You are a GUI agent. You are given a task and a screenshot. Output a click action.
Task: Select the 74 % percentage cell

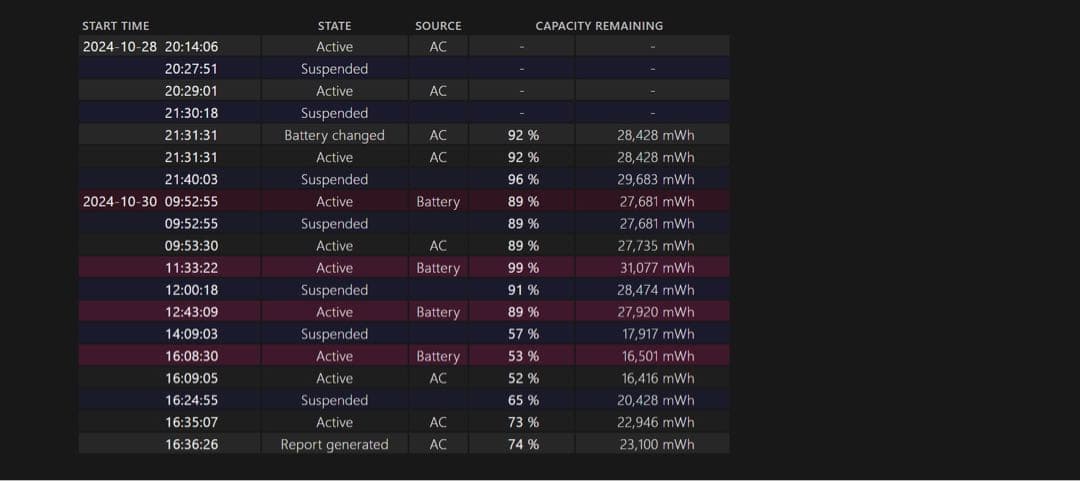[x=523, y=445]
